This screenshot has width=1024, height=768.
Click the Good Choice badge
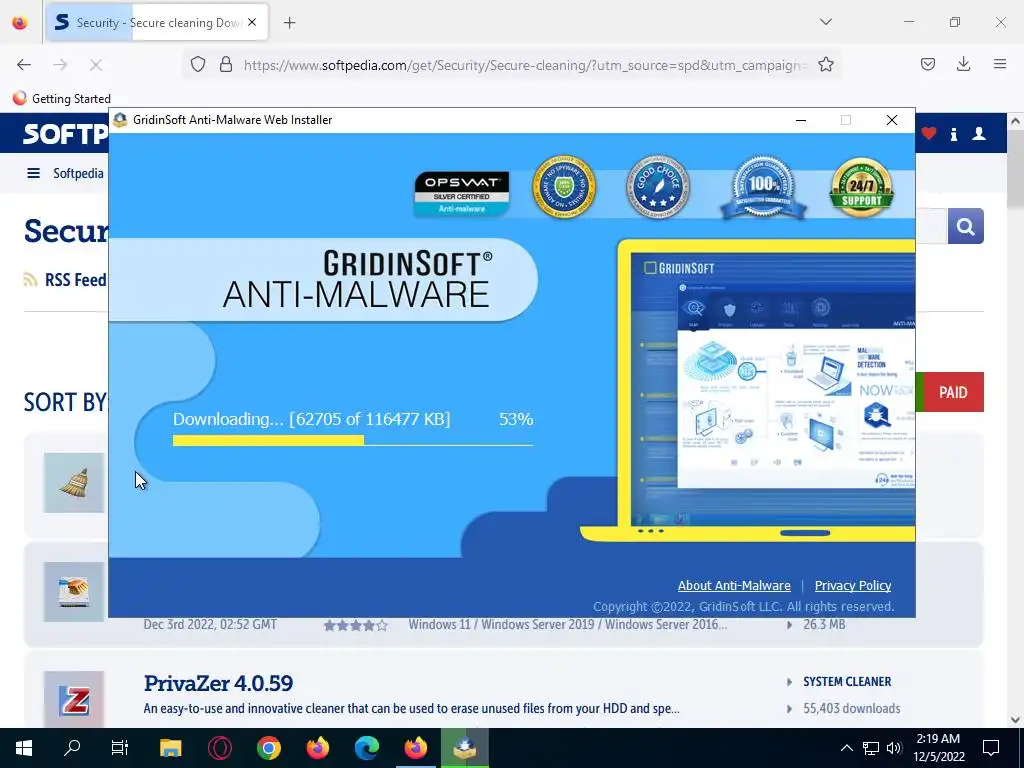coord(658,187)
